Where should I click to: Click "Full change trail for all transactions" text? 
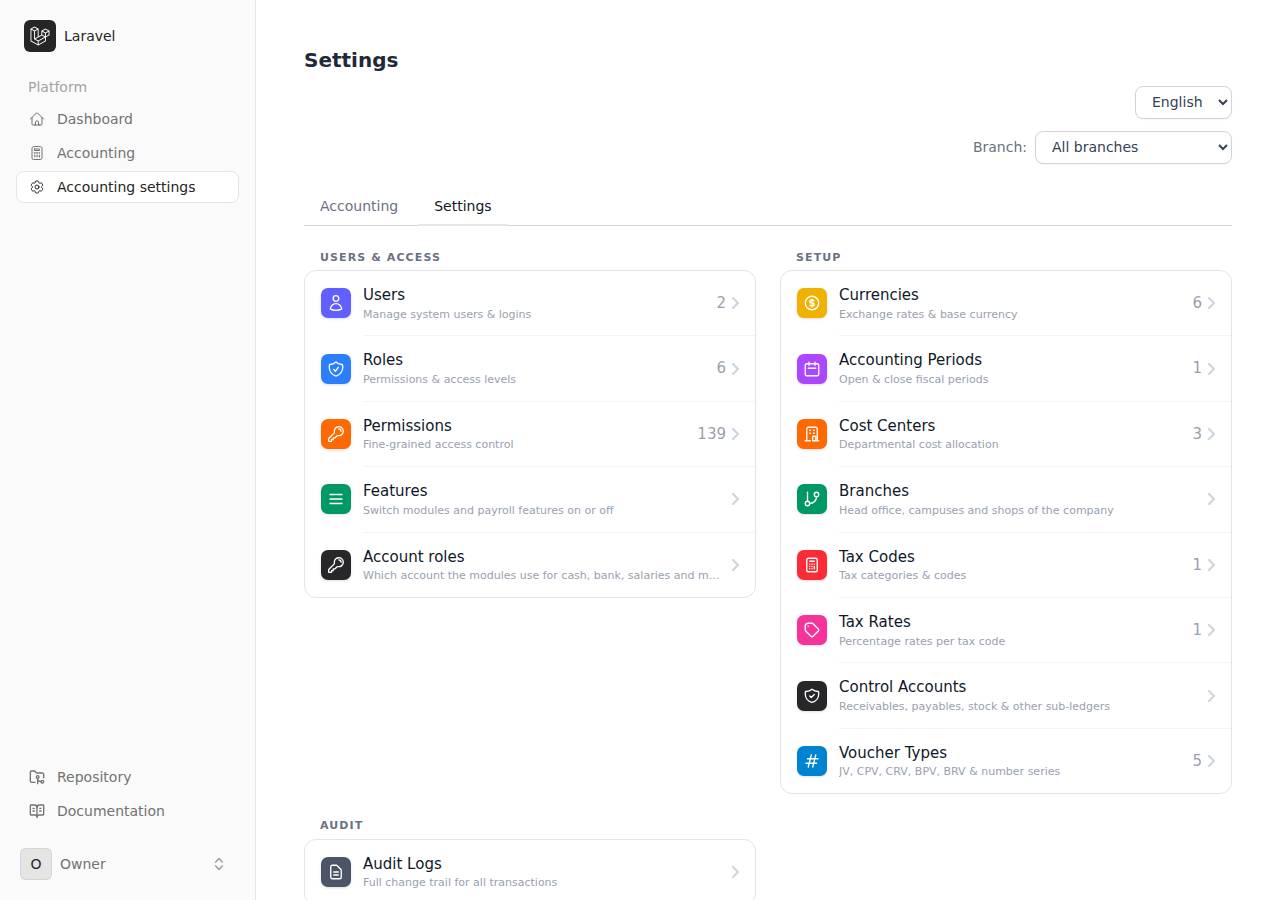[460, 883]
